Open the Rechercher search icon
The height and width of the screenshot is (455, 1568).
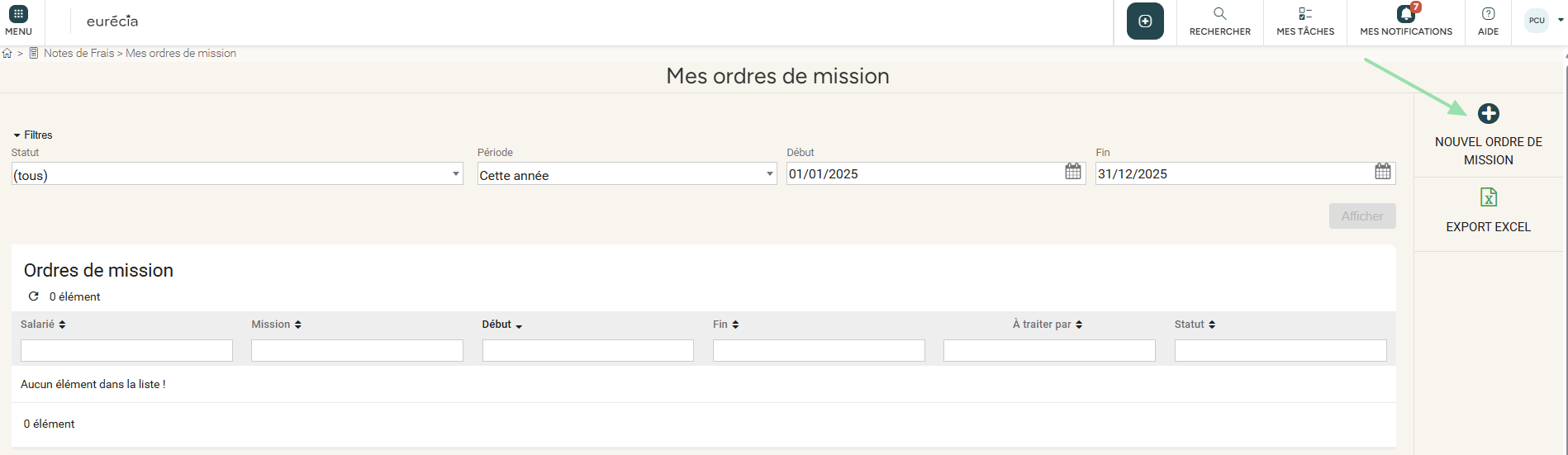(x=1220, y=14)
